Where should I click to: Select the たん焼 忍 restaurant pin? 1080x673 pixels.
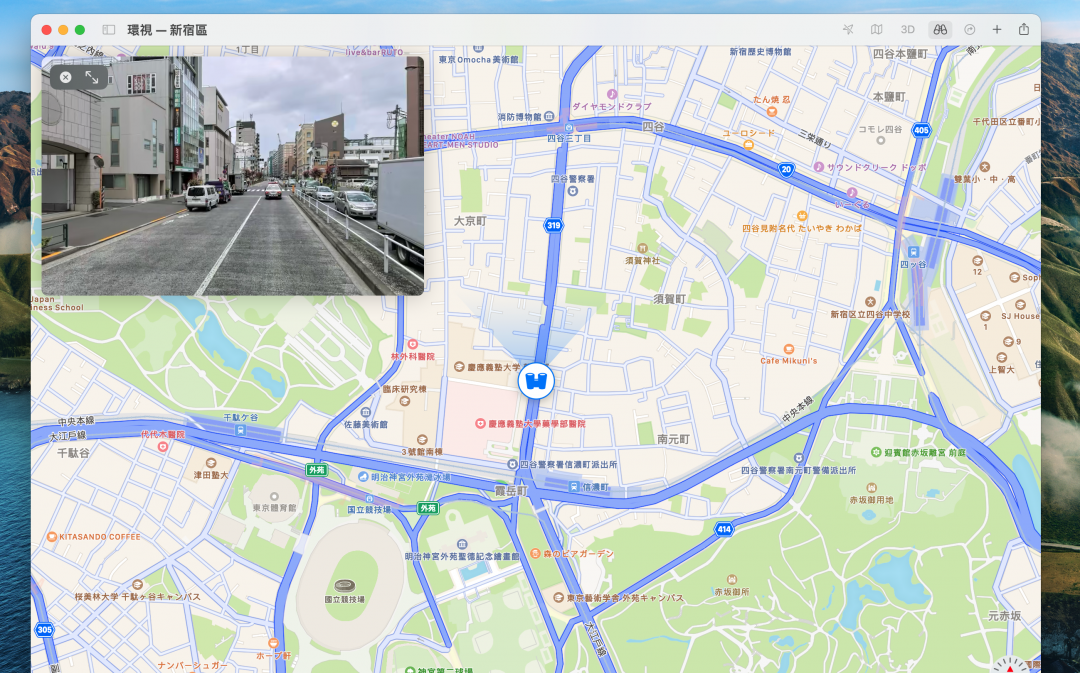click(x=771, y=111)
